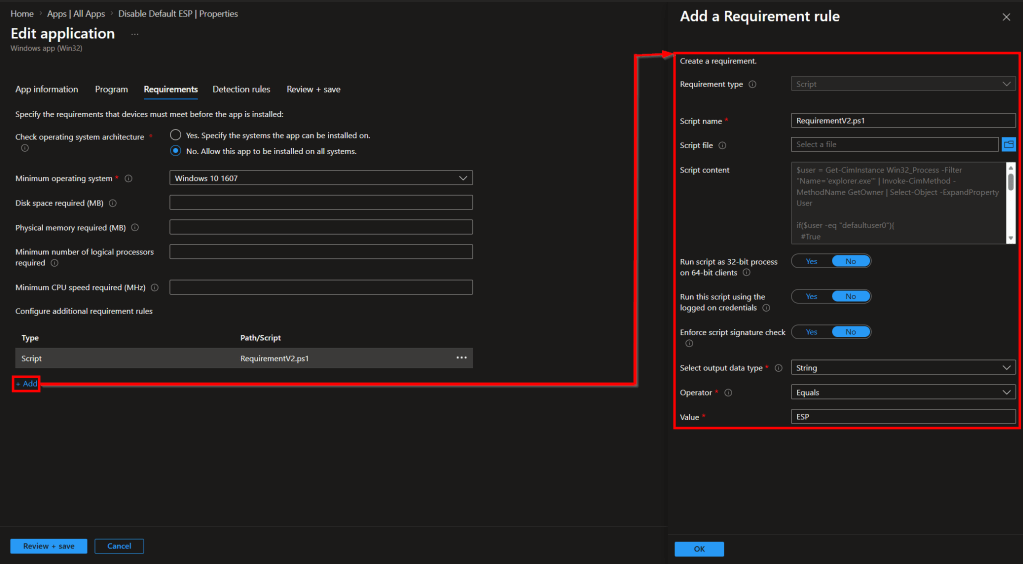
Task: Click the info icon next to Operator label
Action: pyautogui.click(x=727, y=393)
